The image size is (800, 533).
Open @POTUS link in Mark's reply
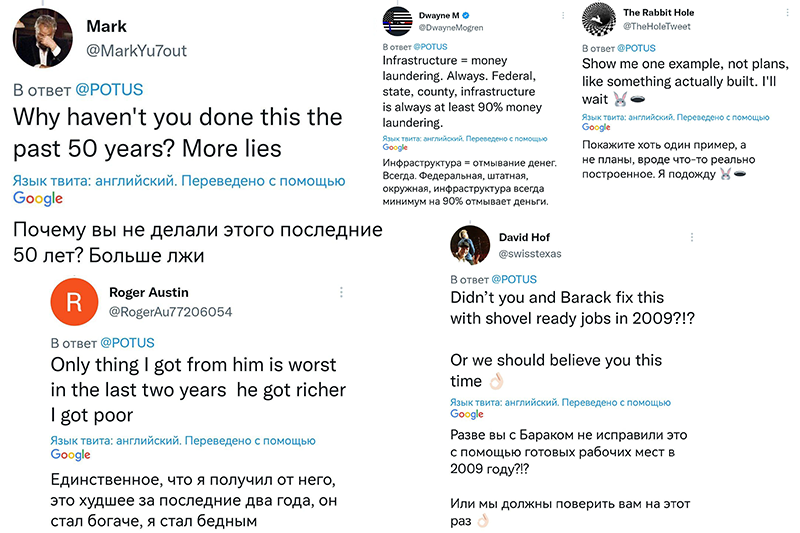pos(109,90)
